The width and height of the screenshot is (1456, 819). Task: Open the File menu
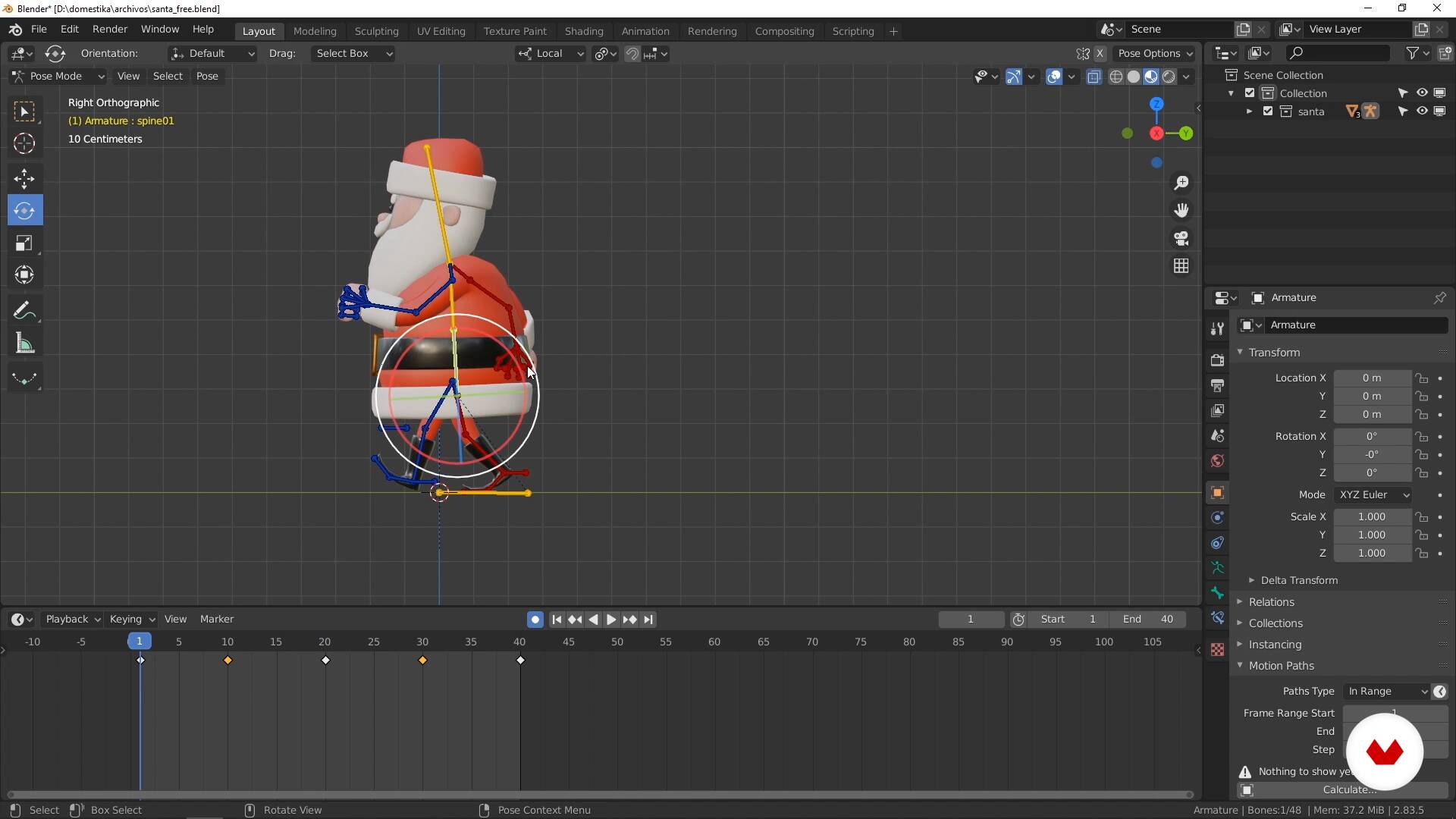[39, 30]
